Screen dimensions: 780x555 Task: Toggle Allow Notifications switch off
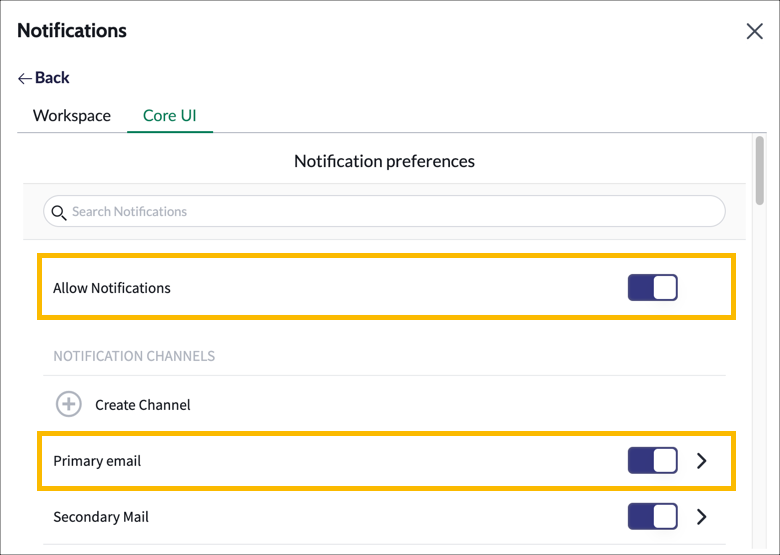652,287
